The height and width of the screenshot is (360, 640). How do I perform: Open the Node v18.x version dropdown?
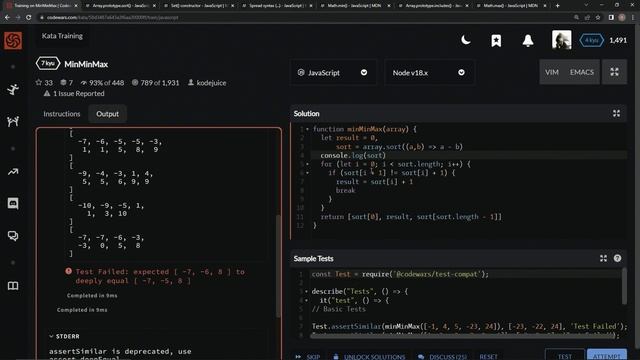(x=429, y=73)
